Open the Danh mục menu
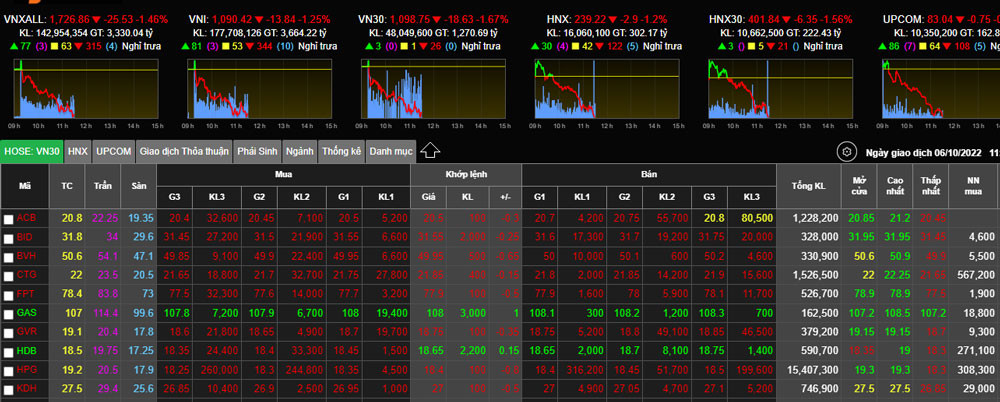 390,151
